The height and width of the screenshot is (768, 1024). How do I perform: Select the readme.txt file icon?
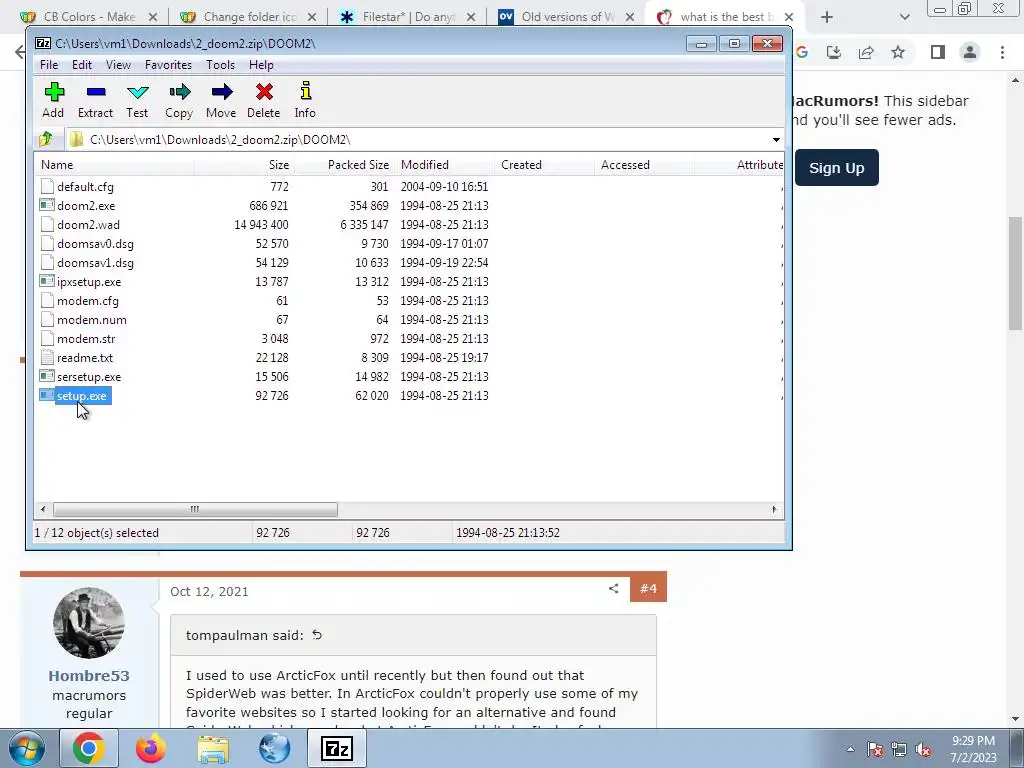coord(46,358)
